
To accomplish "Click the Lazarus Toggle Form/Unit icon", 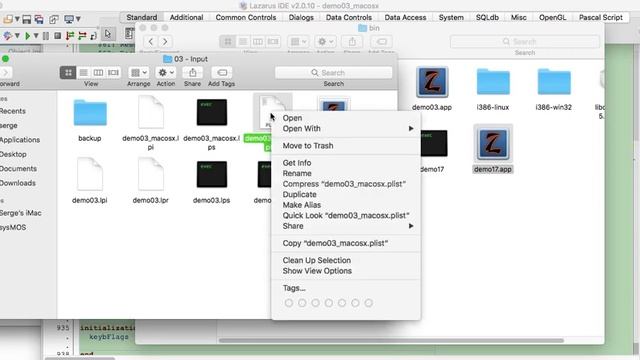I will click(x=53, y=19).
